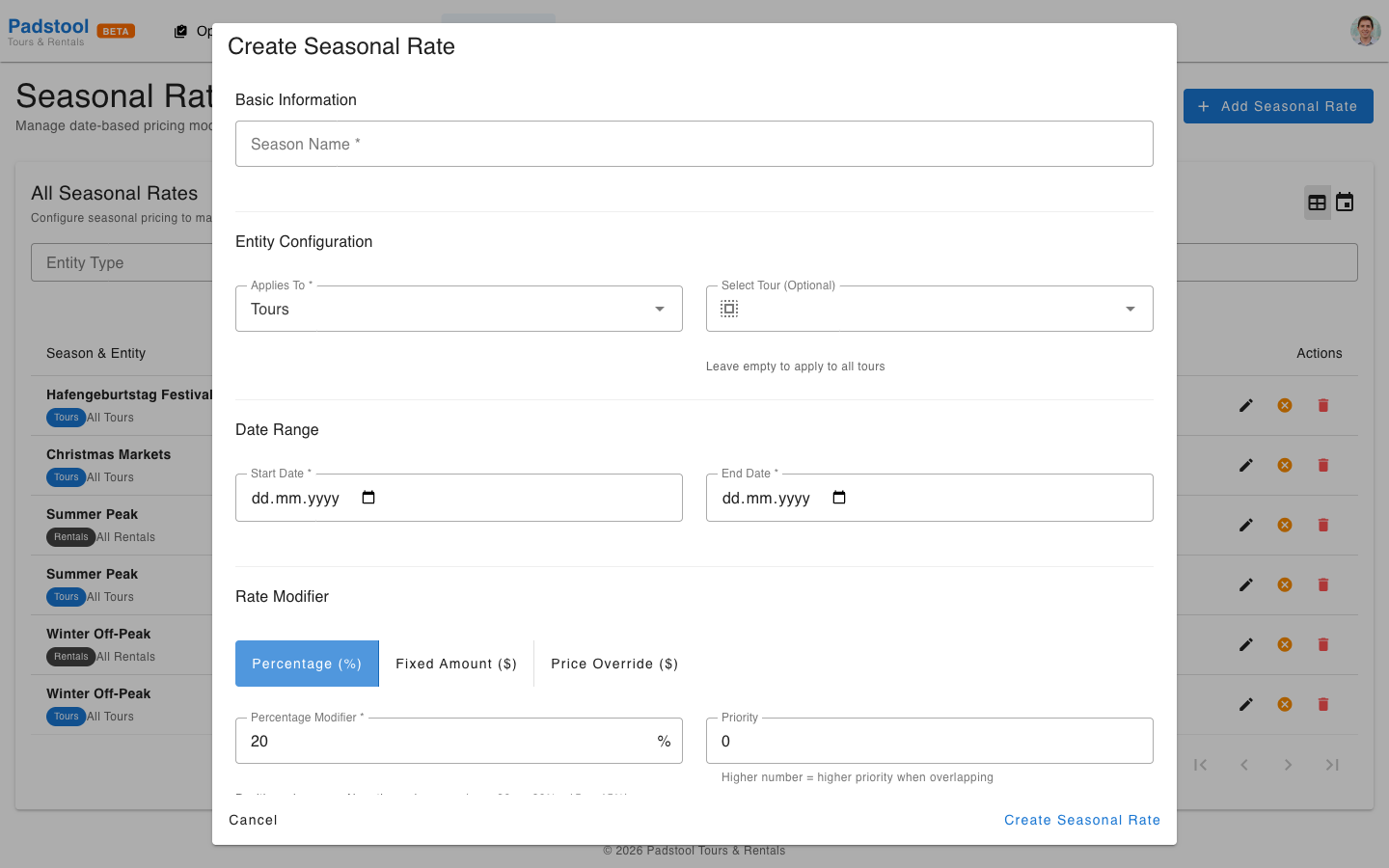
Task: Select Percentage (%) modifier type
Action: [x=307, y=664]
